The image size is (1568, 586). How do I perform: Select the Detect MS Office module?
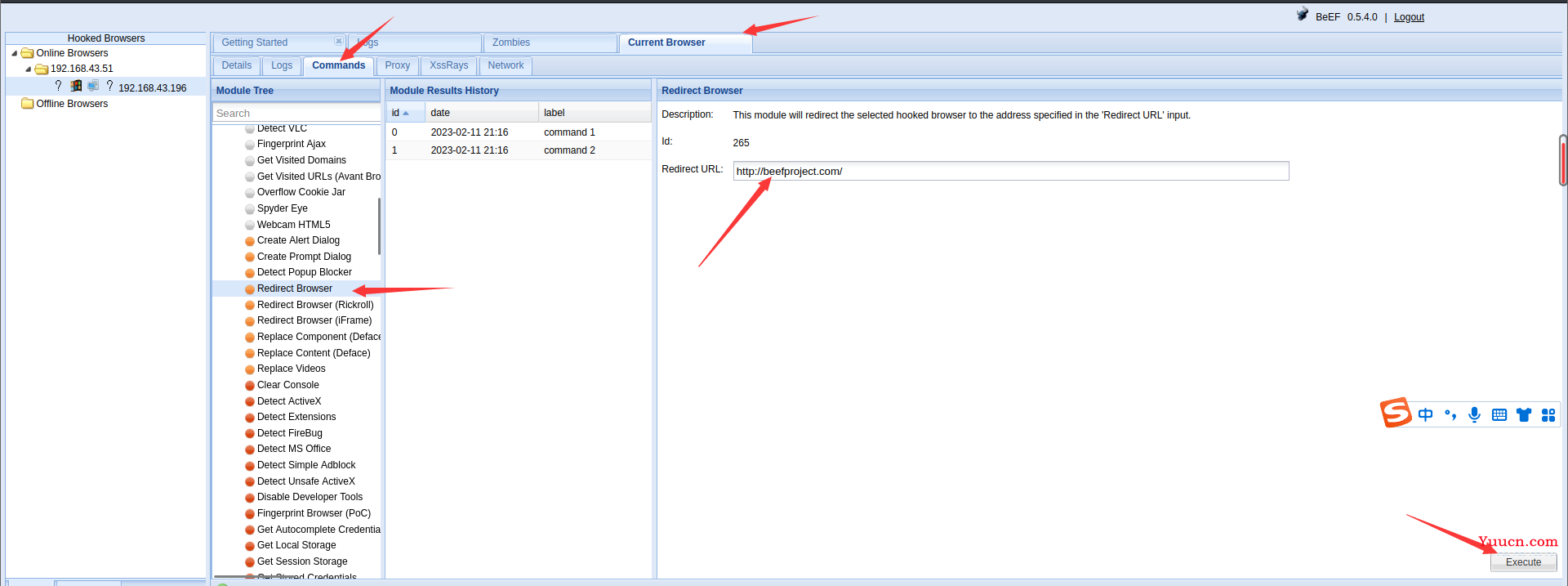point(294,449)
